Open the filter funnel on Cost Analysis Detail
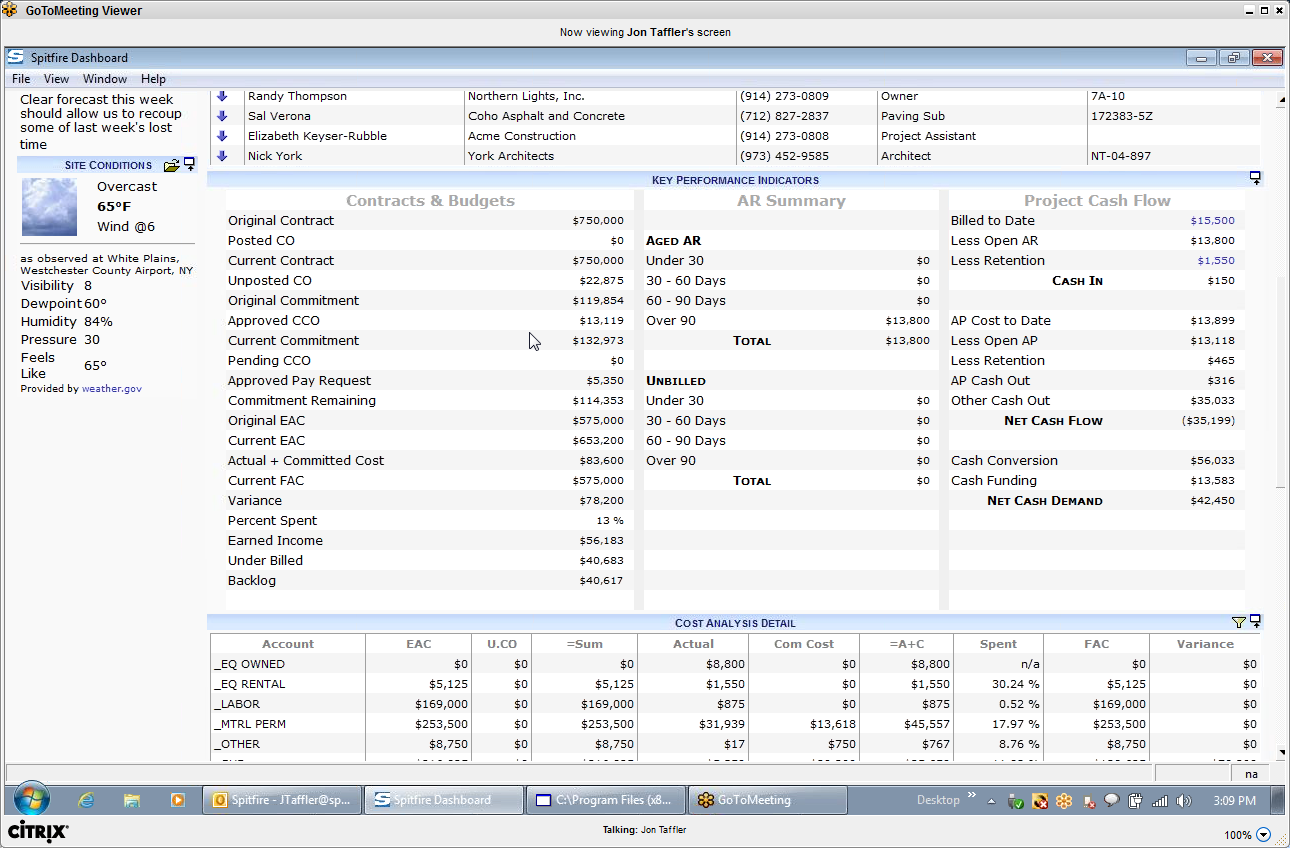The height and width of the screenshot is (848, 1290). click(x=1240, y=622)
